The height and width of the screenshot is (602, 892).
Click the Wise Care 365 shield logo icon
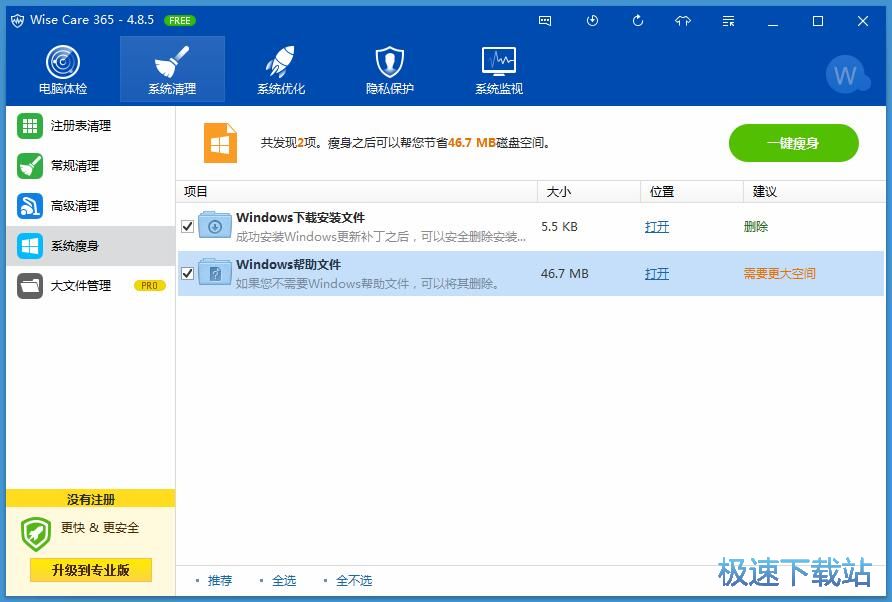18,20
